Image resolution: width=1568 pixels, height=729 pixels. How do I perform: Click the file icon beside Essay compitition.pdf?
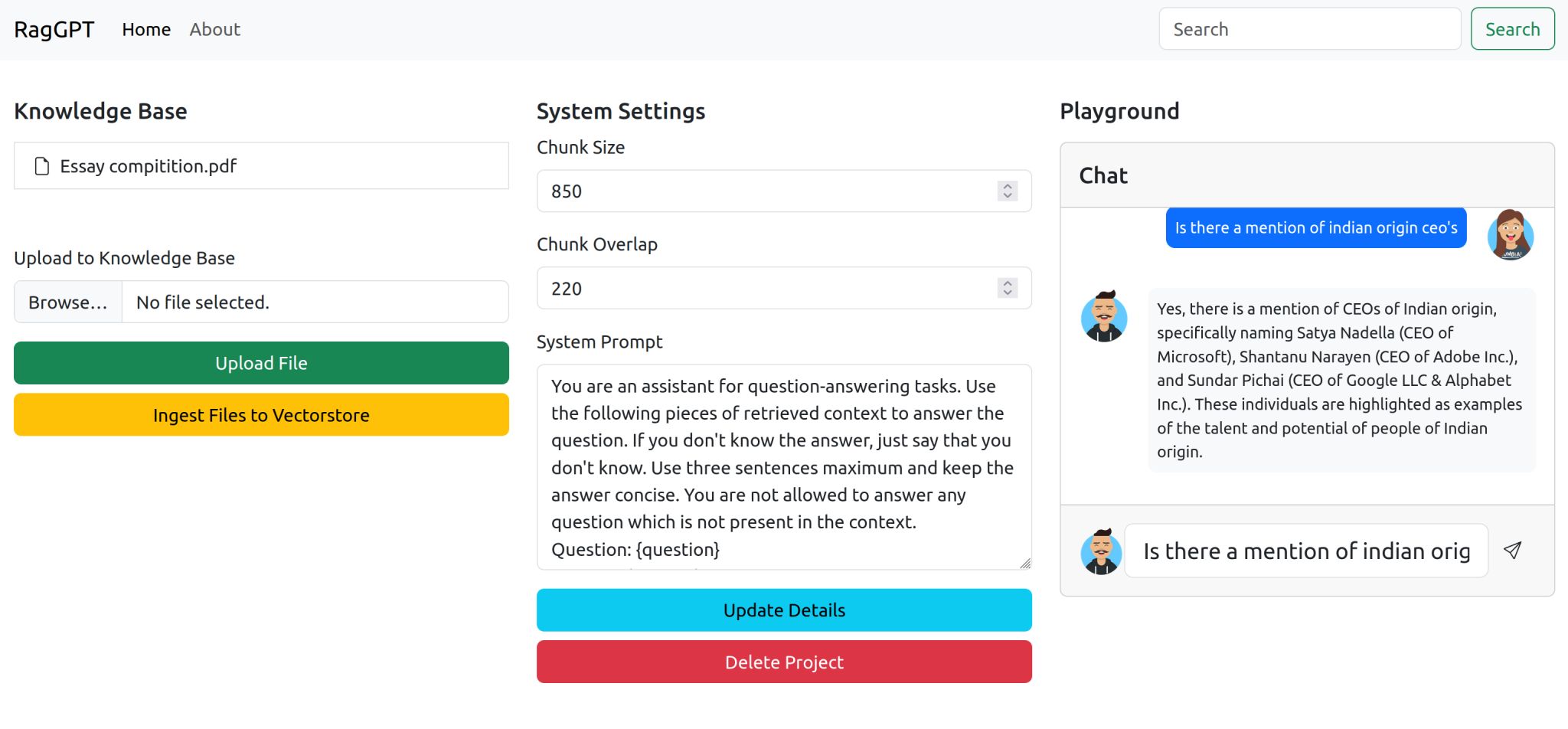click(x=42, y=166)
